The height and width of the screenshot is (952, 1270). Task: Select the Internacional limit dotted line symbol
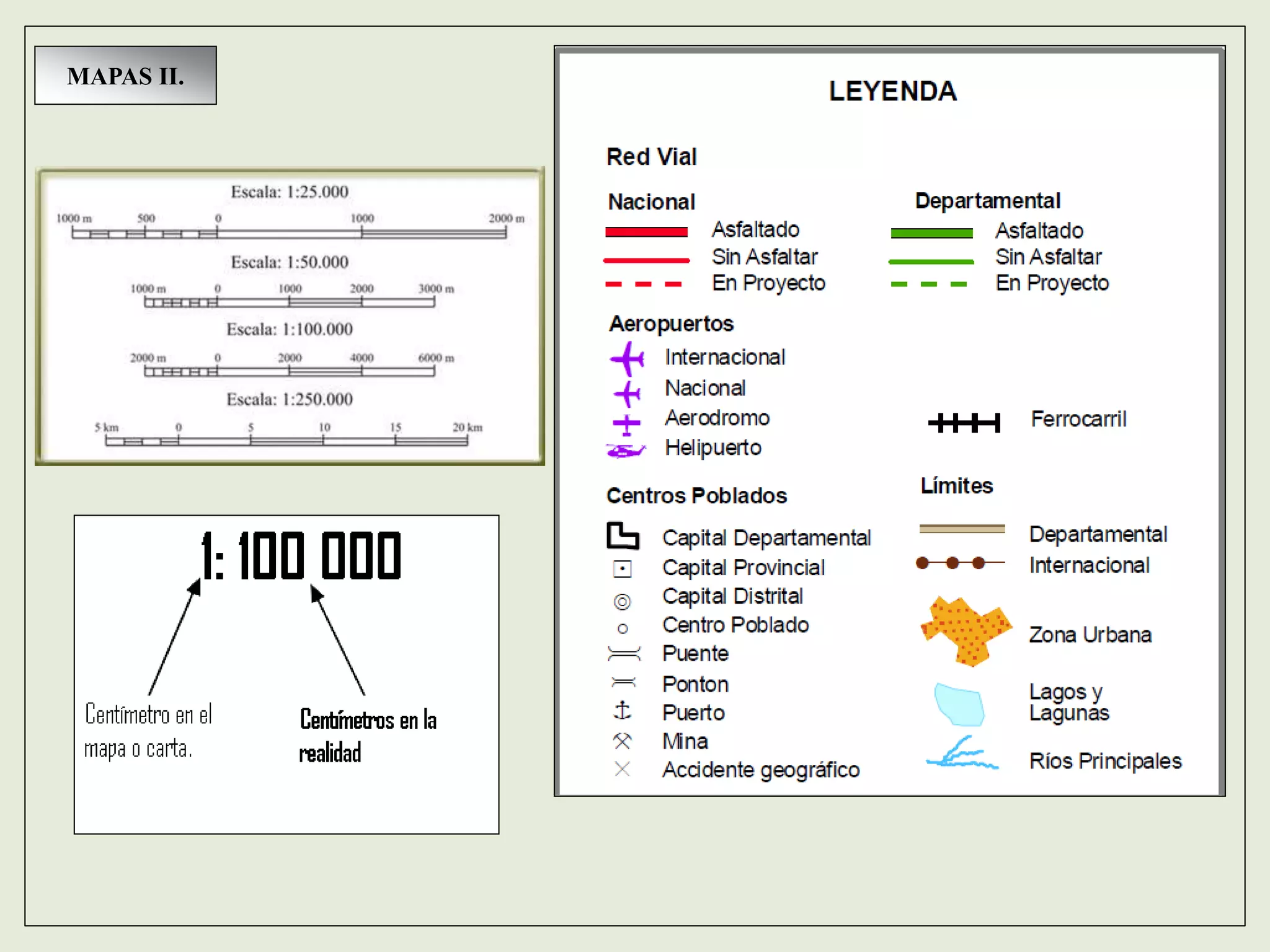pyautogui.click(x=961, y=563)
